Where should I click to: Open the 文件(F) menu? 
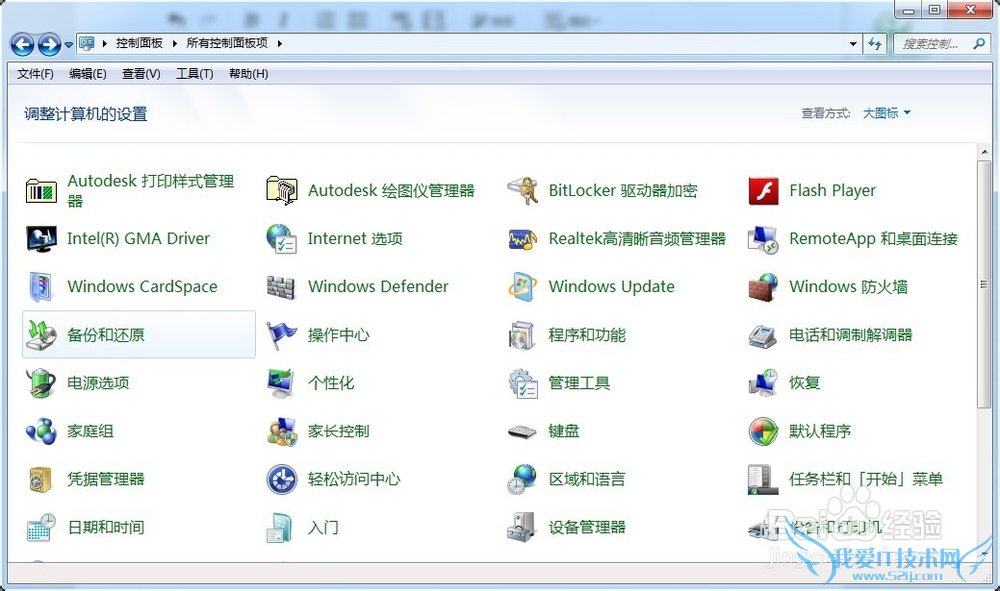click(x=35, y=74)
